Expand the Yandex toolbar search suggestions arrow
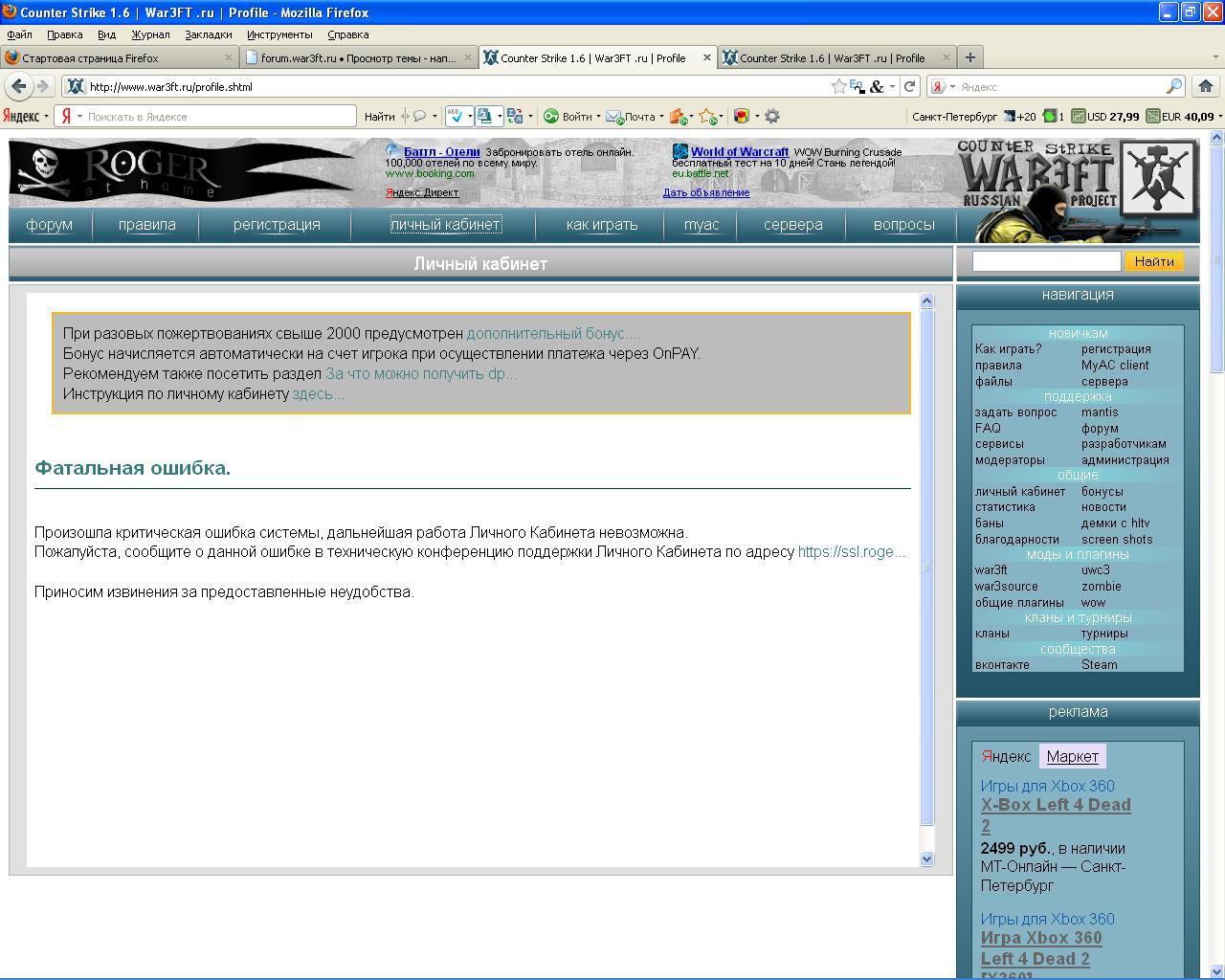 point(79,117)
